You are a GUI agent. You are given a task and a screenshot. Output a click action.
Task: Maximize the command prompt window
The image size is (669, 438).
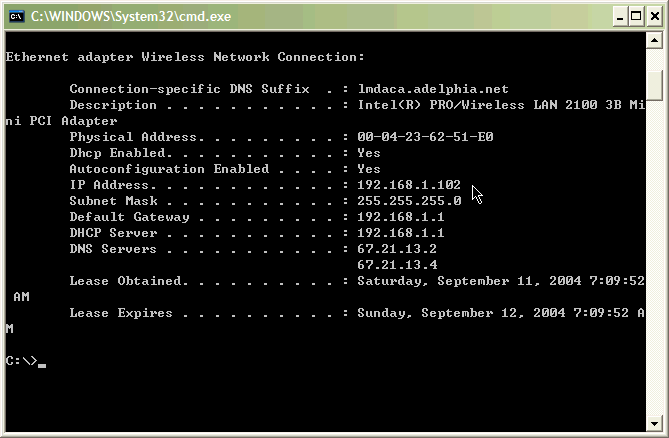point(636,16)
